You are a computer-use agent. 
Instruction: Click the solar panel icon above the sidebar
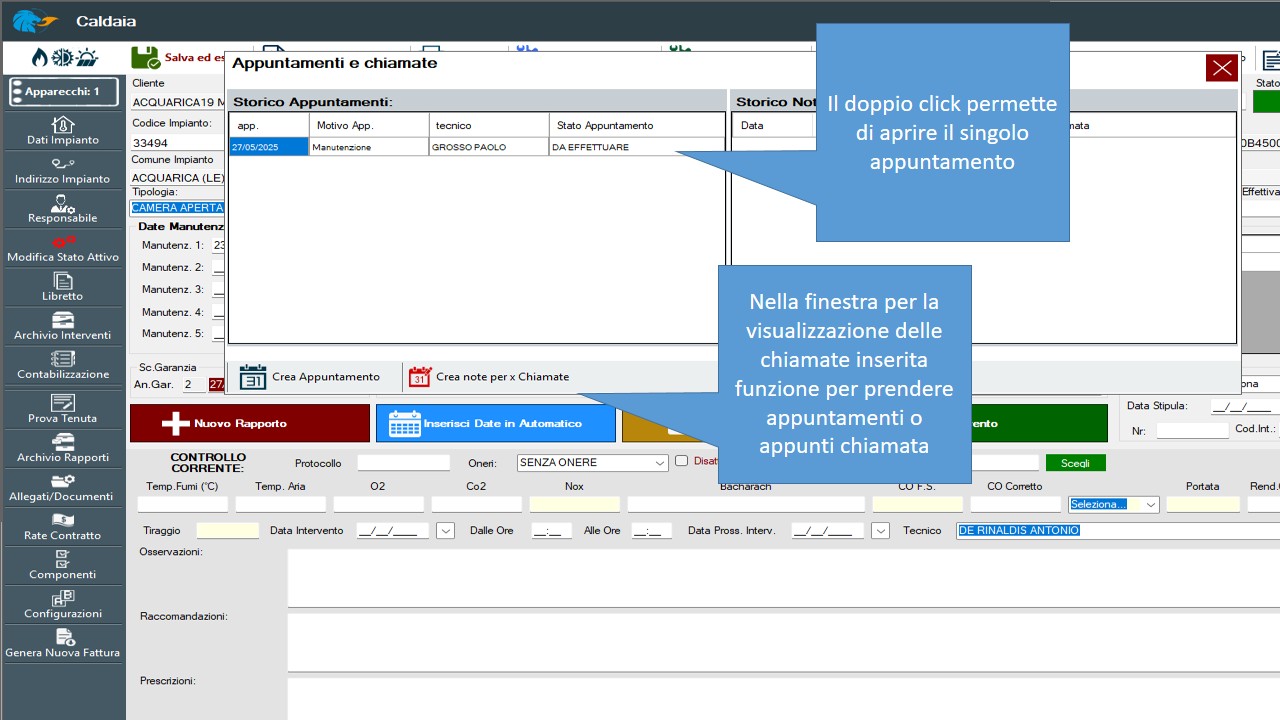[87, 57]
